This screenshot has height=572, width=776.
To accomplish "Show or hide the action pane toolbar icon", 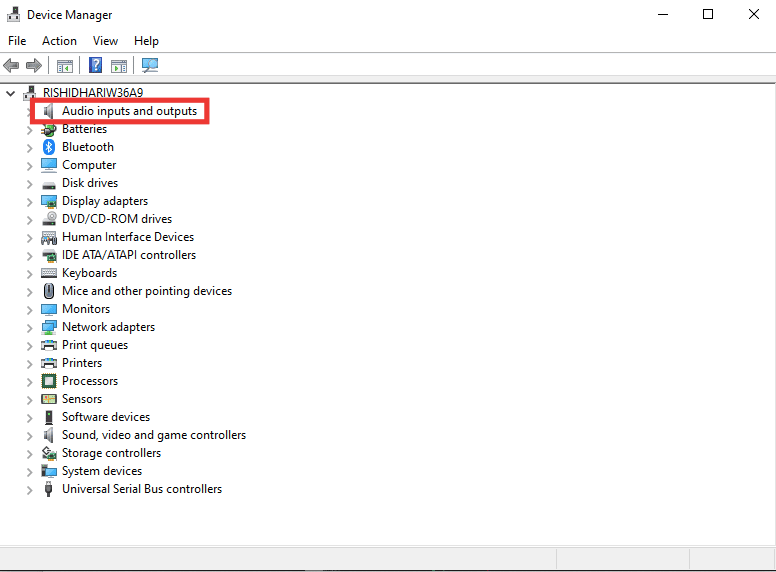I will 119,65.
